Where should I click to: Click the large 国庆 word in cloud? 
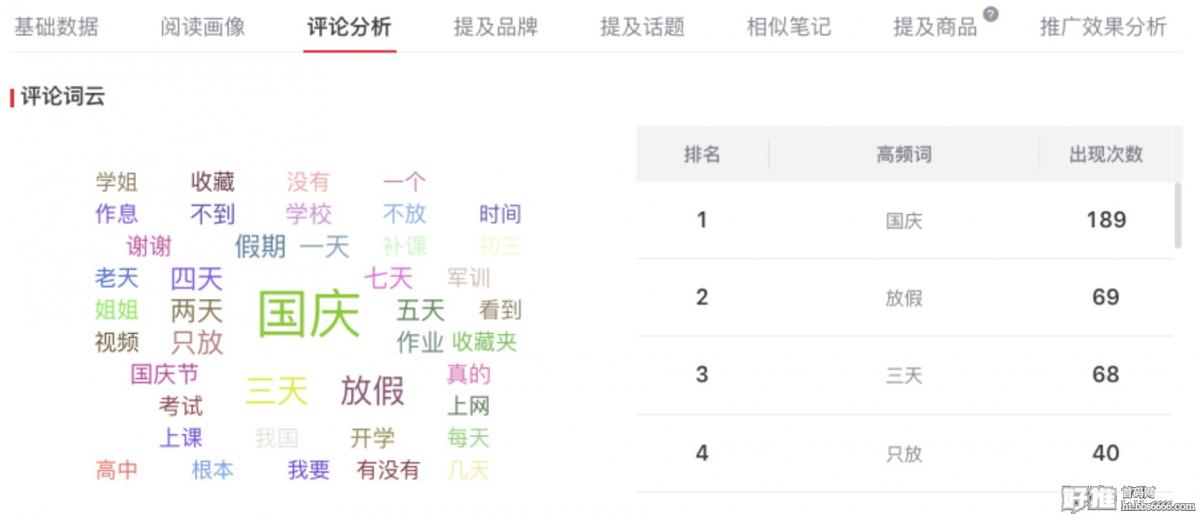309,314
